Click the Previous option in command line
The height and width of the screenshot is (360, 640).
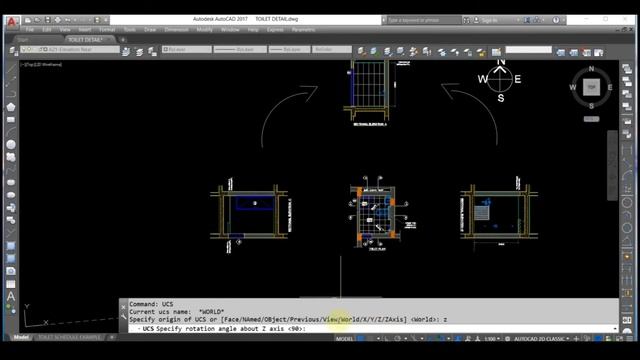[304, 319]
